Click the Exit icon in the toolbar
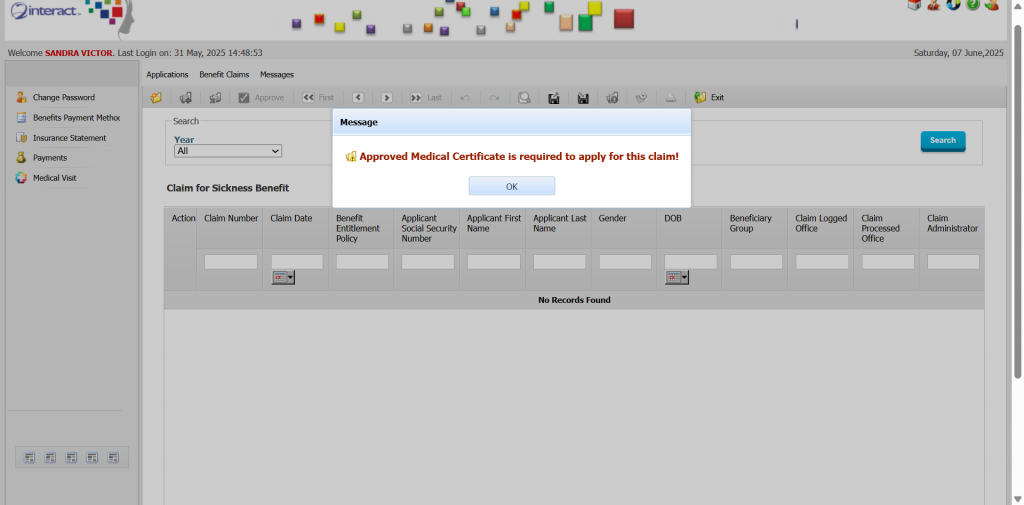This screenshot has height=505, width=1024. (700, 98)
